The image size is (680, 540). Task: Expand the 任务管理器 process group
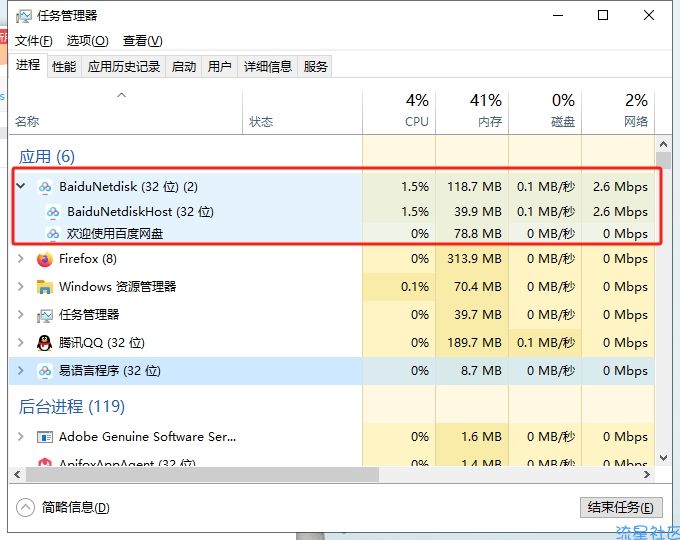tap(20, 315)
